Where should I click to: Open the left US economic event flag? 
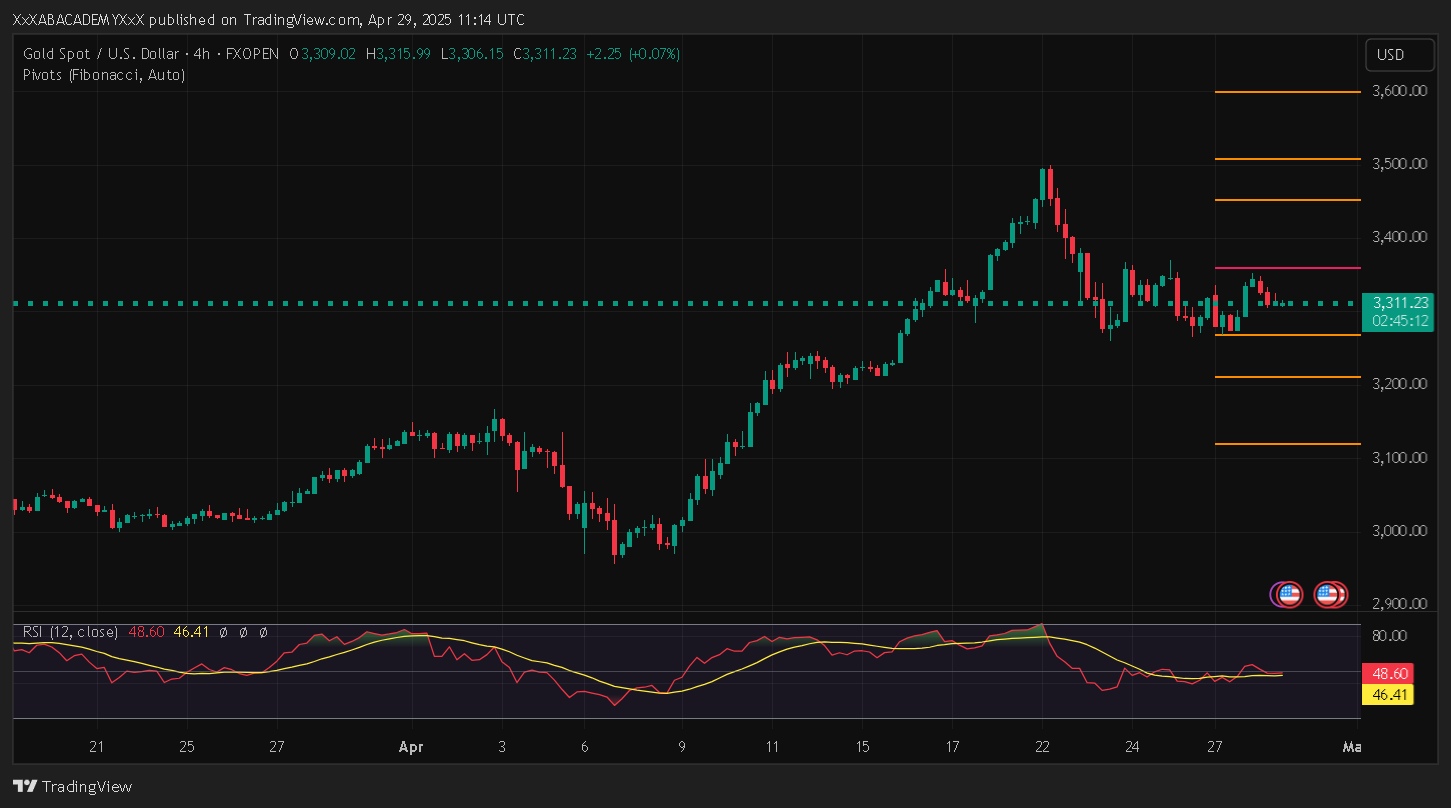coord(1289,595)
